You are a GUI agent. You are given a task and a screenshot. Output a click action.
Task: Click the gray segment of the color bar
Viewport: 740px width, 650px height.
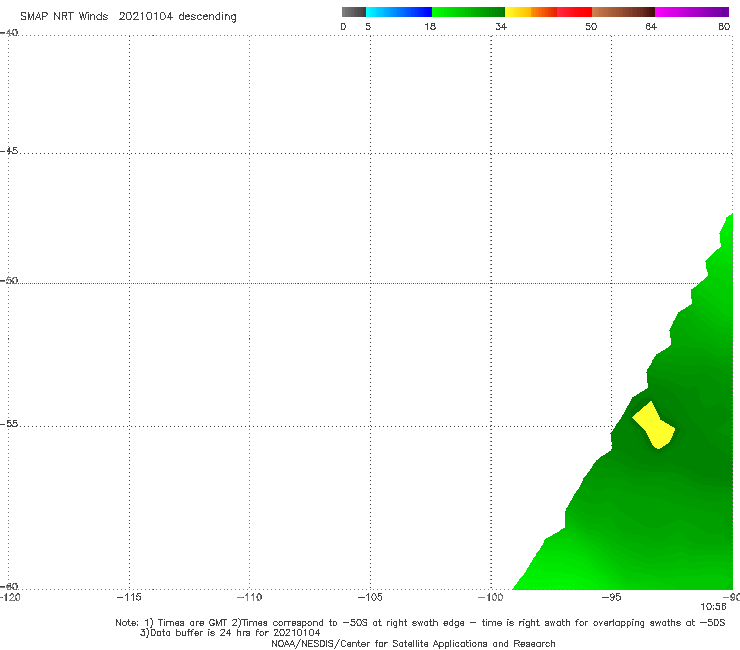[354, 12]
